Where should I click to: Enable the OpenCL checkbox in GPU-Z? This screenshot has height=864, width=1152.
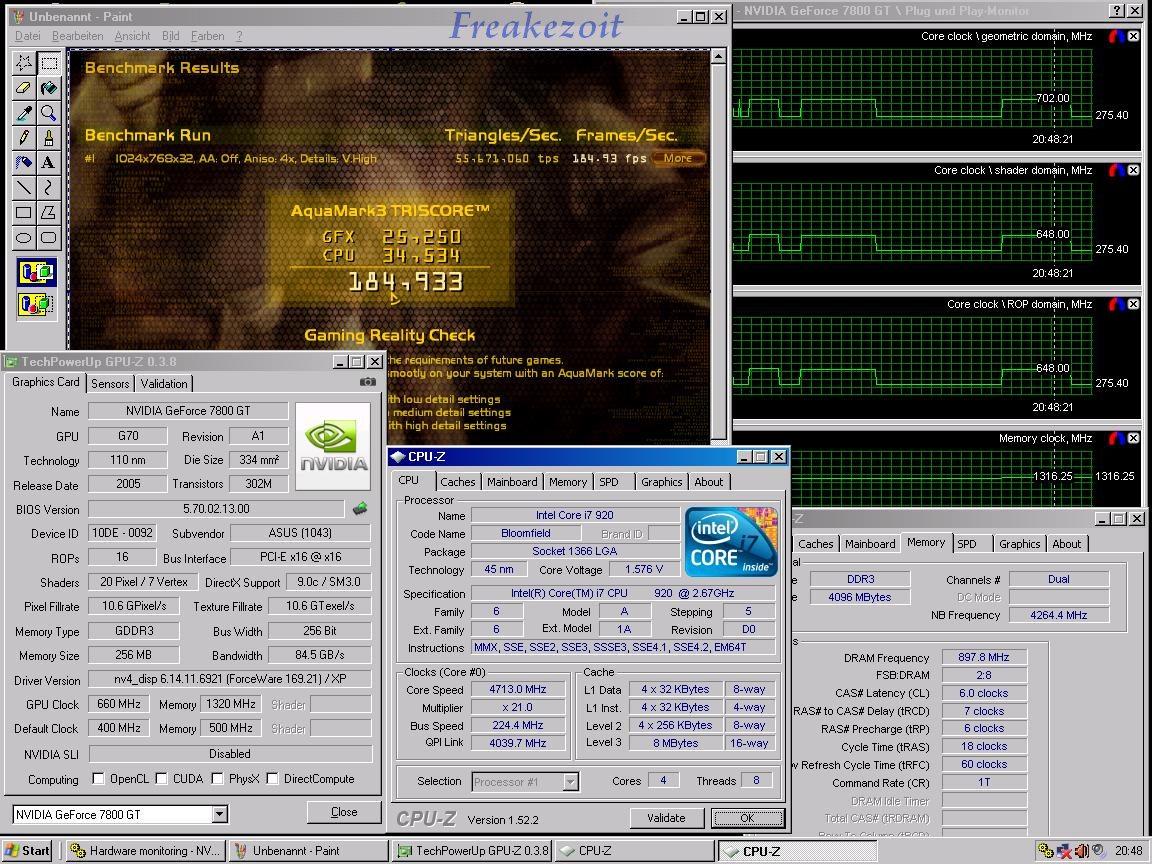tap(98, 779)
